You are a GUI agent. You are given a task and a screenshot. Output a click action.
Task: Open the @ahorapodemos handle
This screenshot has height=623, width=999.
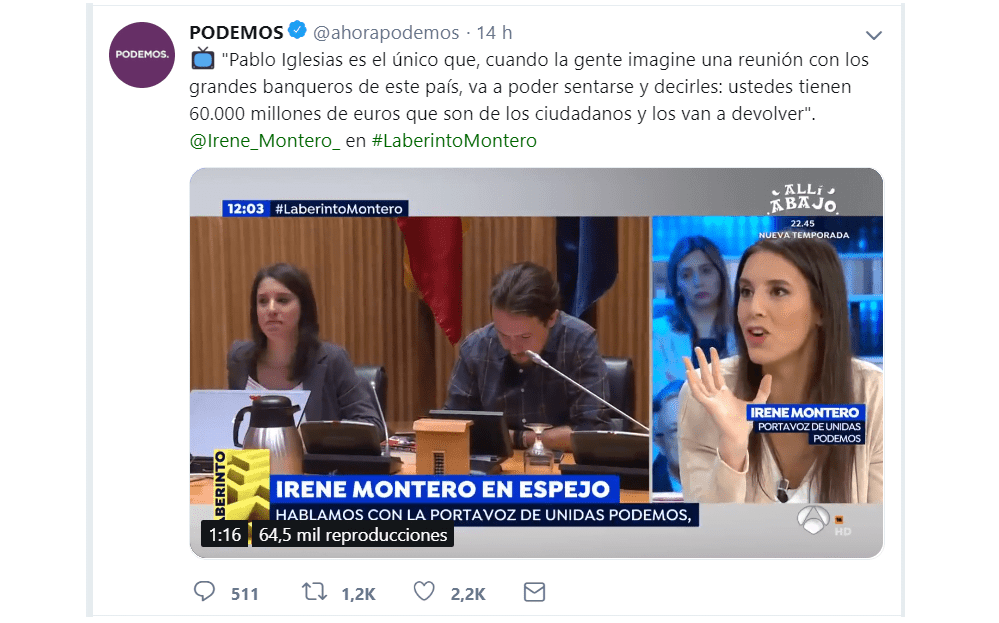[385, 32]
